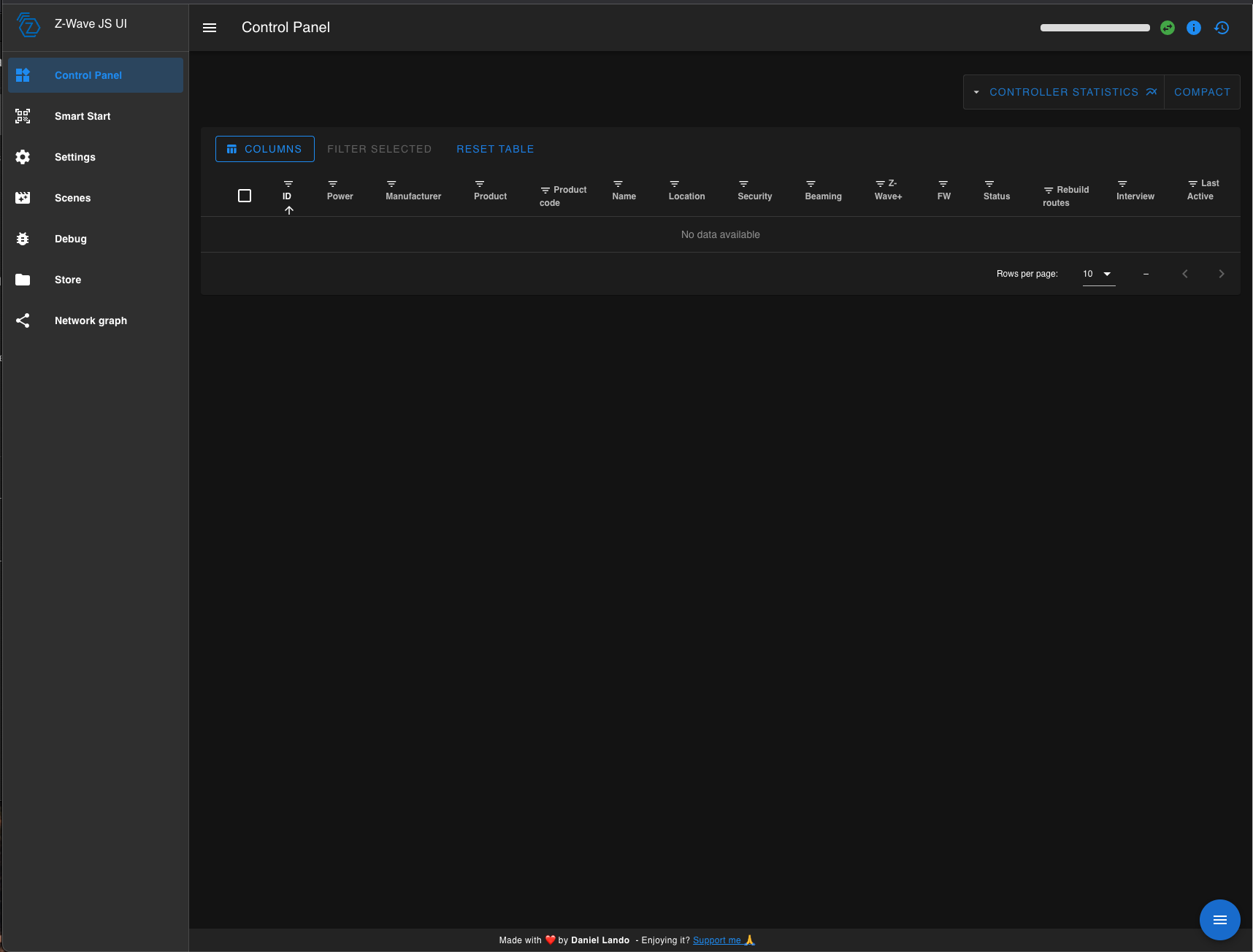Sort by the Location column header
Image resolution: width=1253 pixels, height=952 pixels.
click(x=687, y=196)
